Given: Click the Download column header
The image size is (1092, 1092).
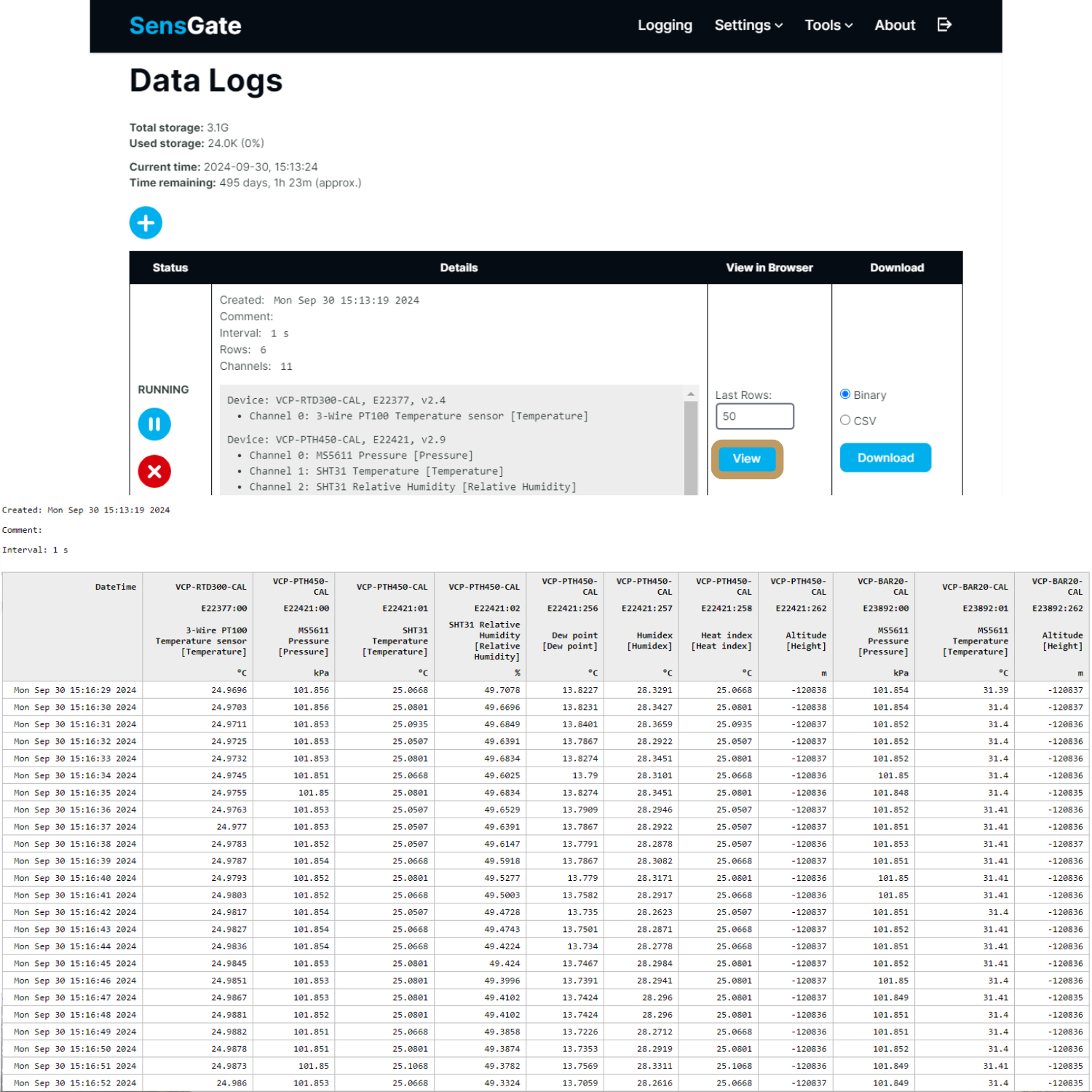Looking at the screenshot, I should coord(897,268).
